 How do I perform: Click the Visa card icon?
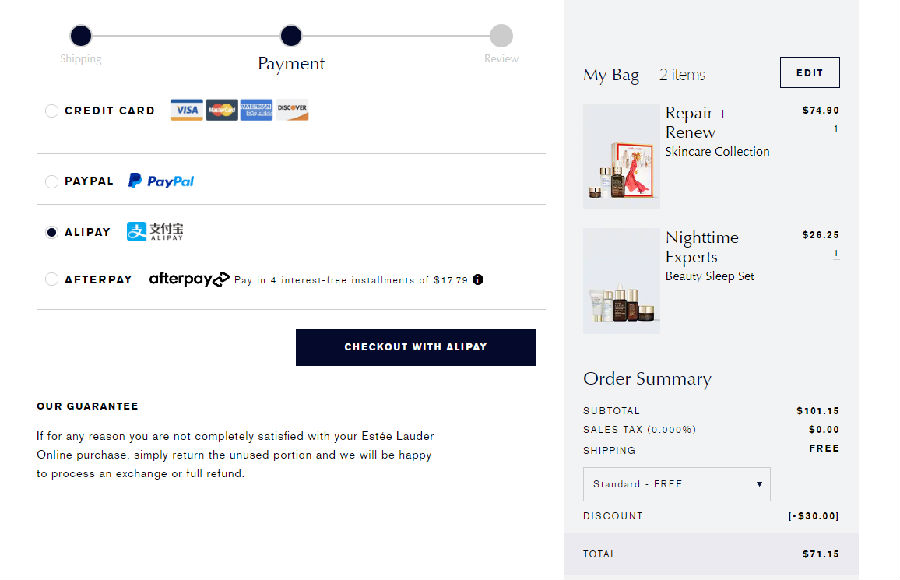(x=187, y=110)
